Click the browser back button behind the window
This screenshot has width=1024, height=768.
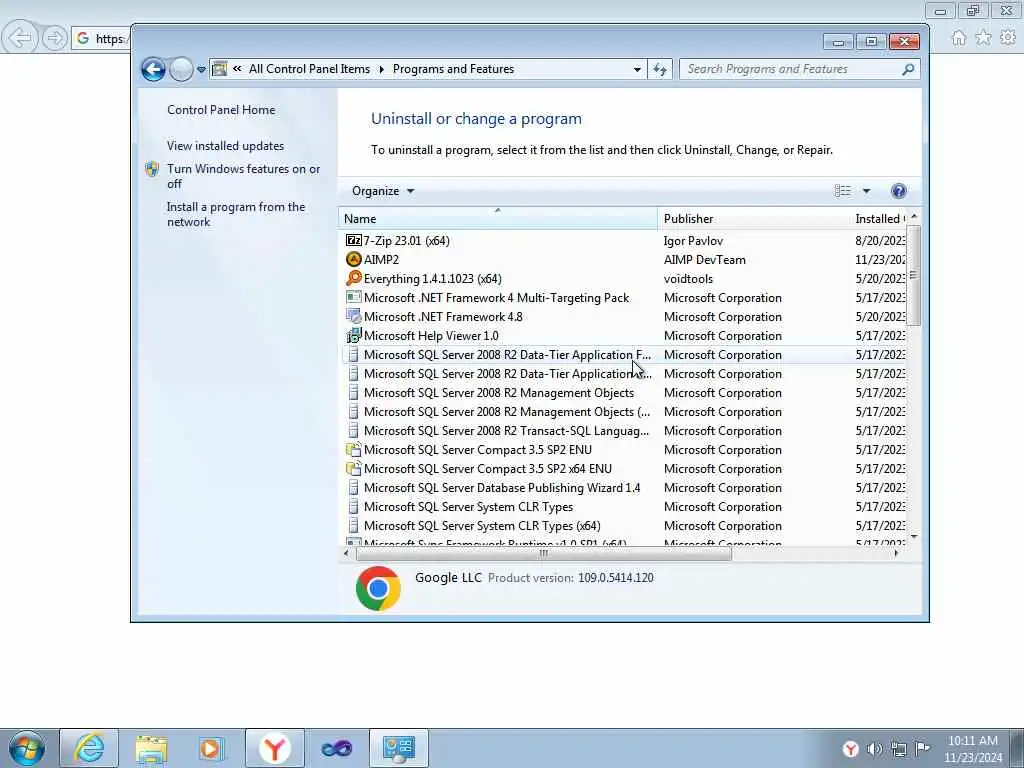point(20,38)
